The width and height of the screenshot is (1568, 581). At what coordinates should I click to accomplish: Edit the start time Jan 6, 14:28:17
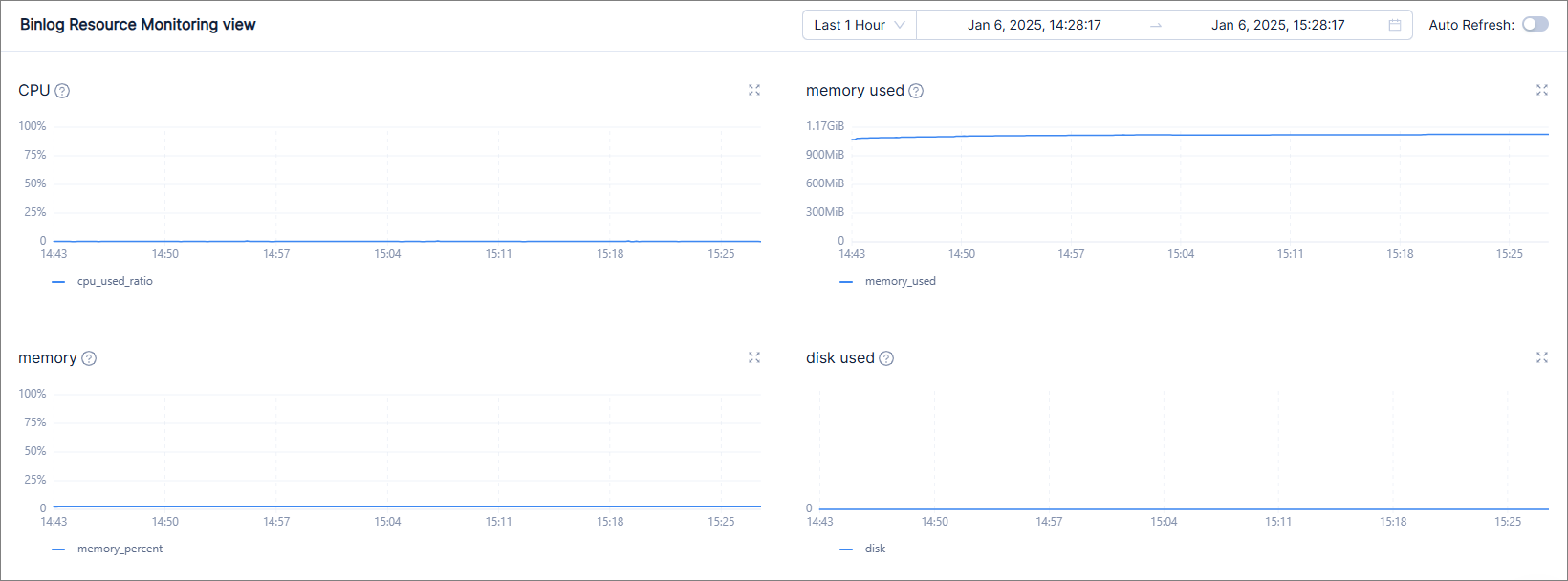(1034, 25)
